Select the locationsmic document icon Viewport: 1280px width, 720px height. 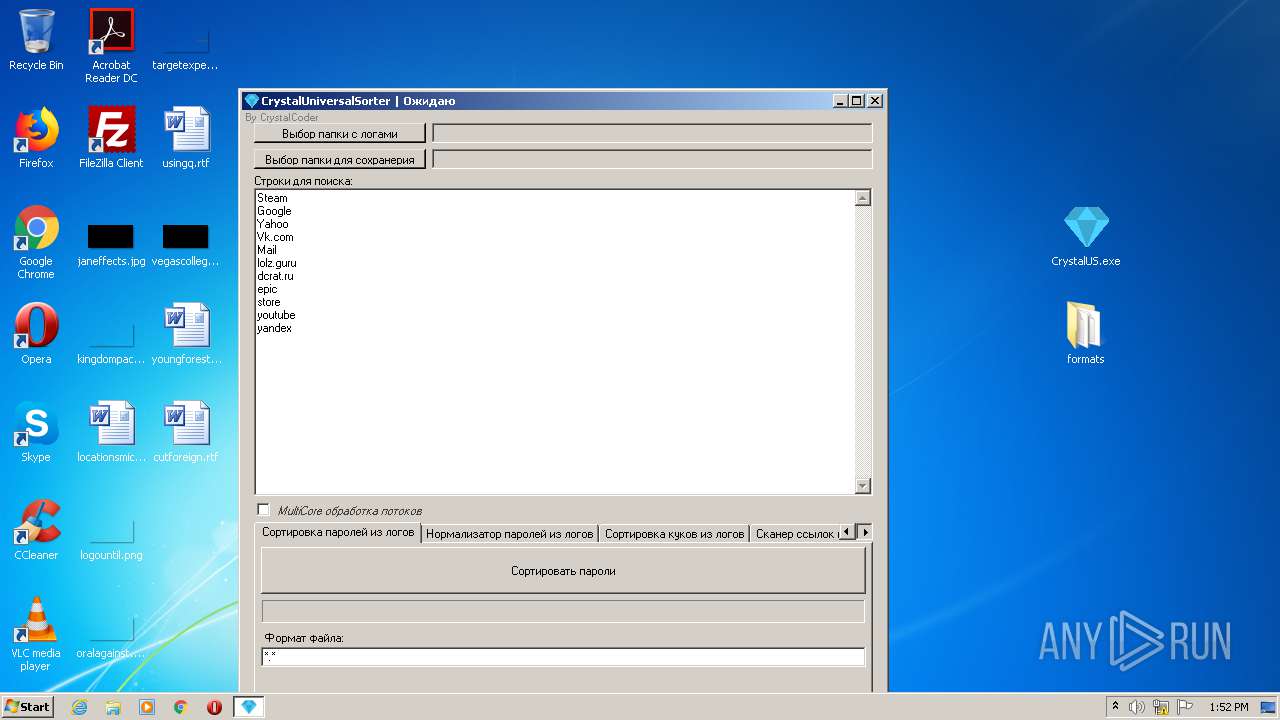coord(111,432)
